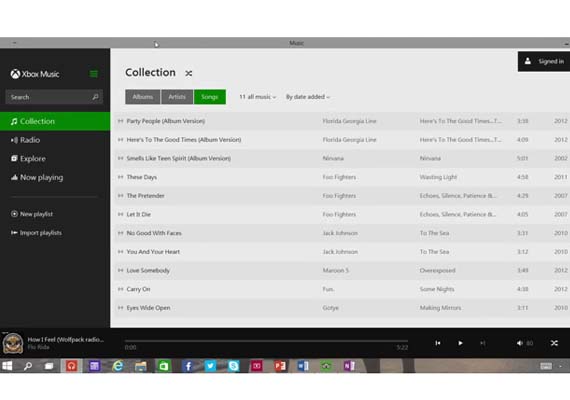Open the on-screen keyboard tray icon
This screenshot has height=400, width=570.
point(546,366)
